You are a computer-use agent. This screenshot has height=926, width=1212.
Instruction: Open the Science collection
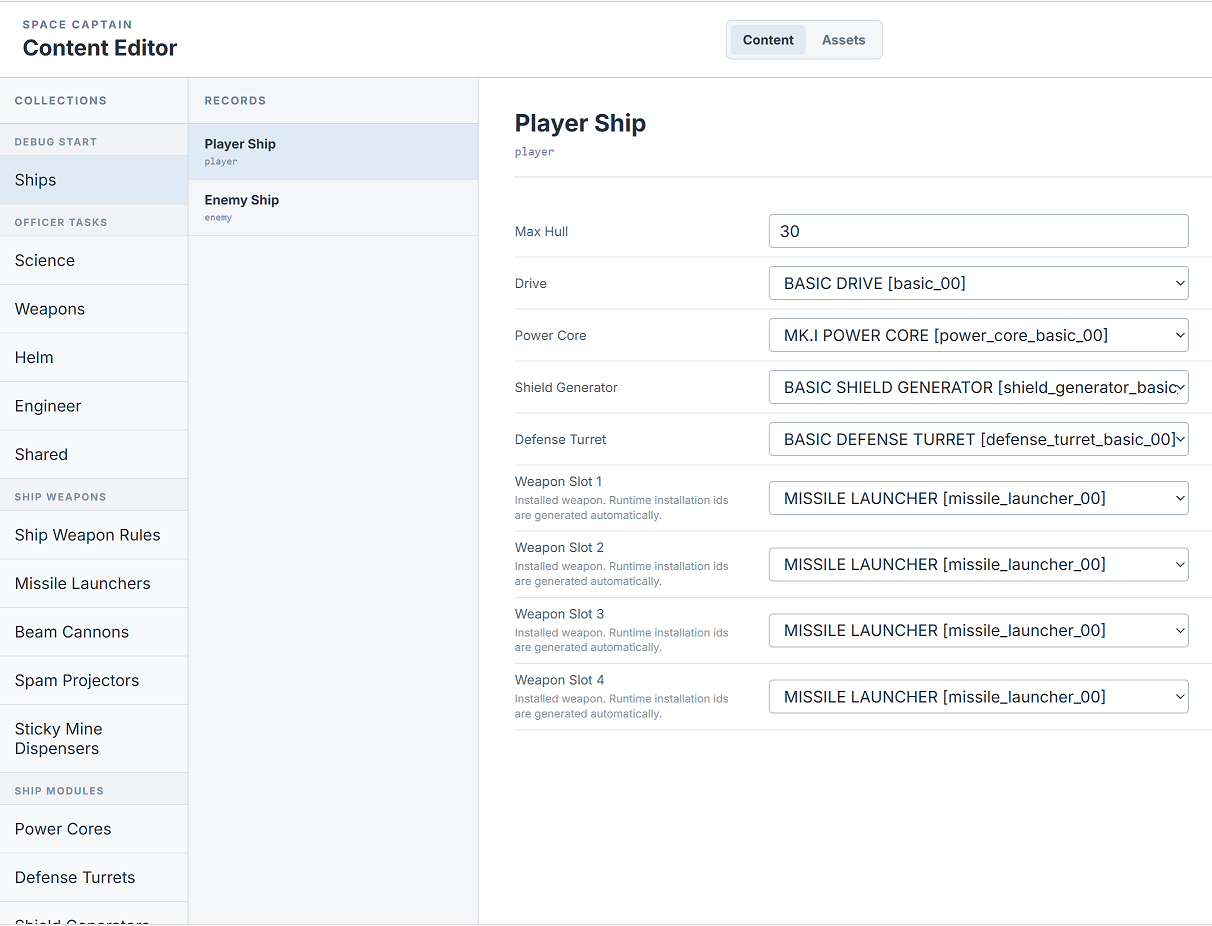(x=94, y=260)
